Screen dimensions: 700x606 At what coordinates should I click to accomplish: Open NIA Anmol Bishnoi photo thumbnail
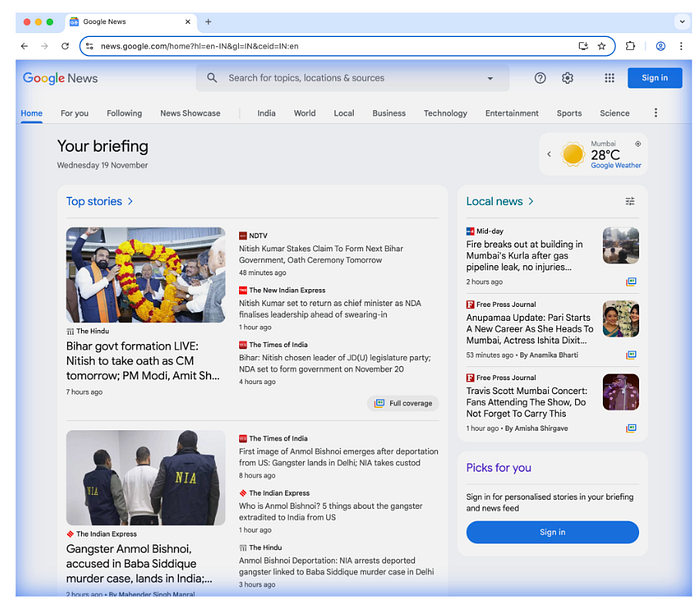coord(146,477)
